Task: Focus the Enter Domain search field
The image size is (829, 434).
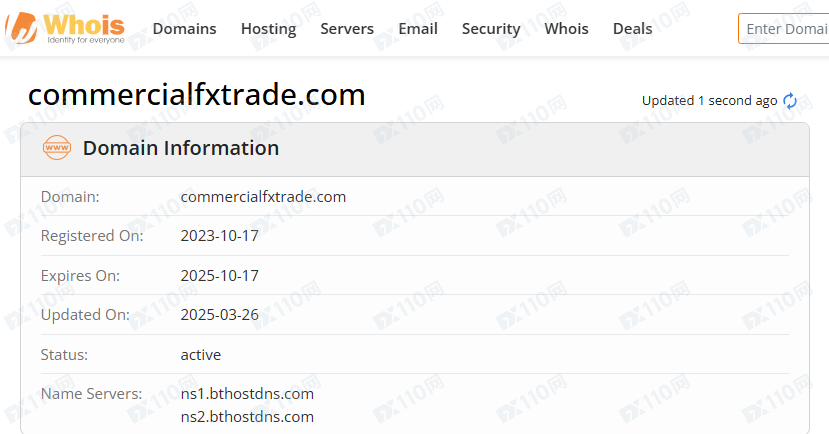Action: [x=784, y=29]
